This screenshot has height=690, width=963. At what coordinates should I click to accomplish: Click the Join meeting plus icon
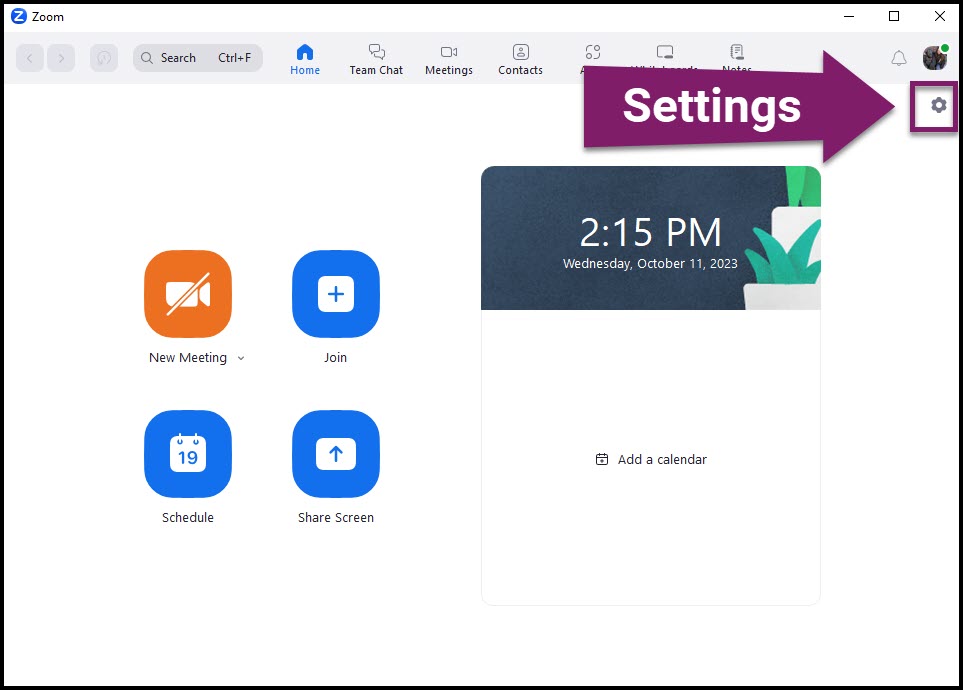[x=336, y=294]
